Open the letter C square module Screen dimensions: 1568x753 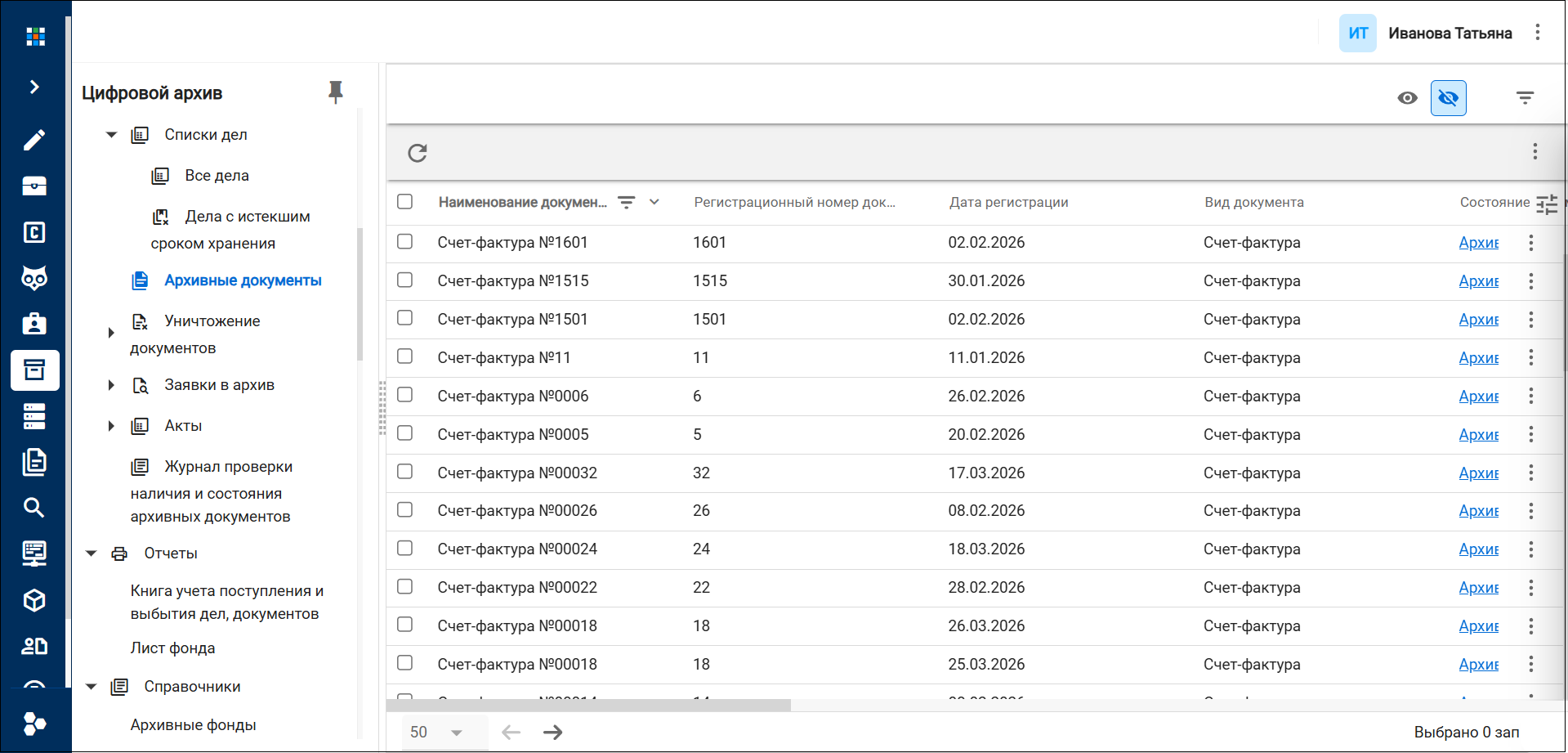[x=34, y=232]
